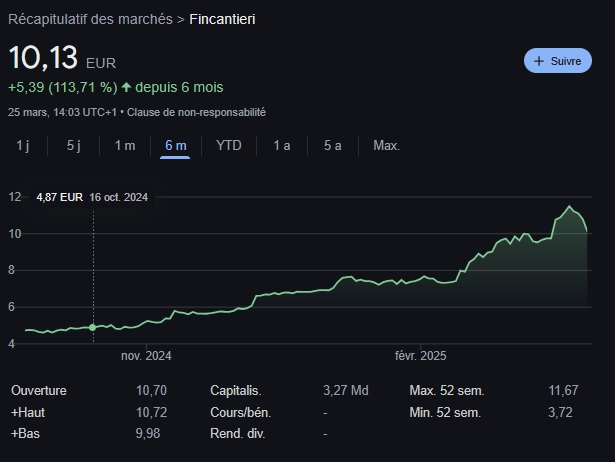Open the Récapitulatif des marchés breadcrumb link
The height and width of the screenshot is (462, 615).
(x=90, y=19)
